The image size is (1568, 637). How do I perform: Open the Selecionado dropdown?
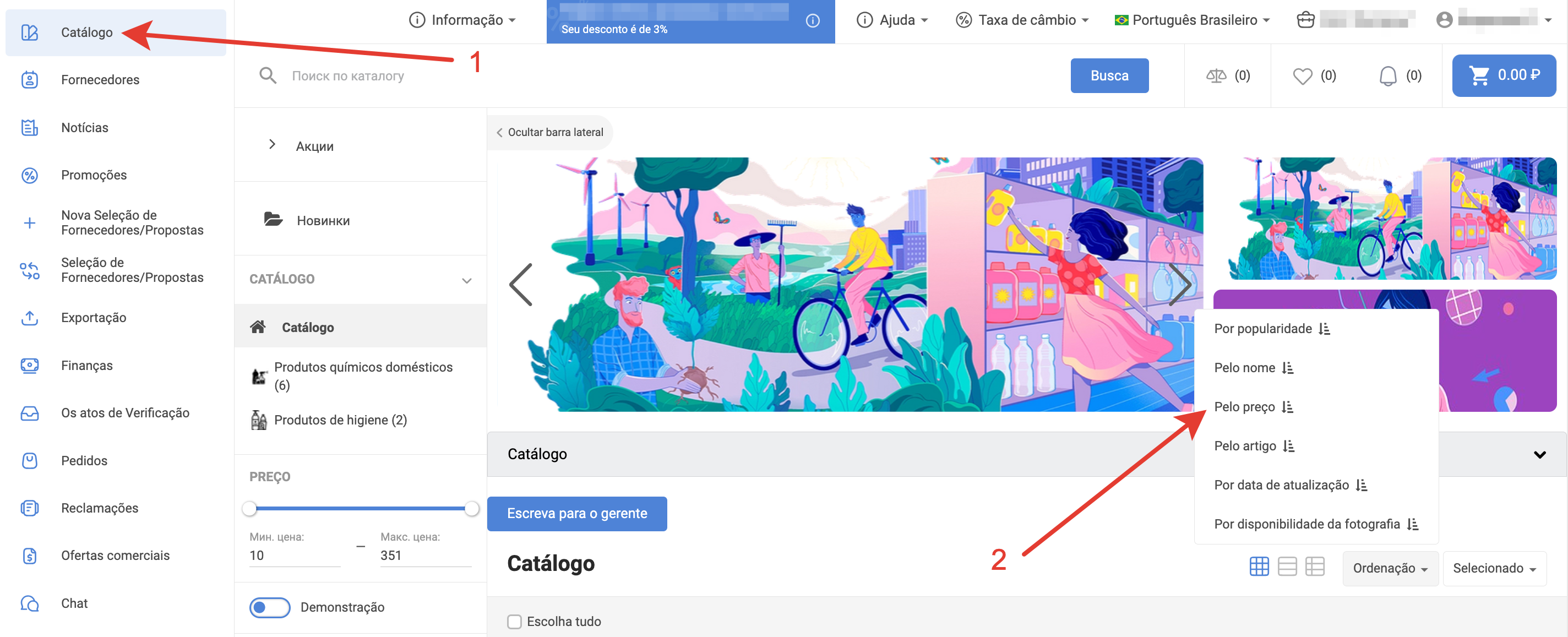1494,568
